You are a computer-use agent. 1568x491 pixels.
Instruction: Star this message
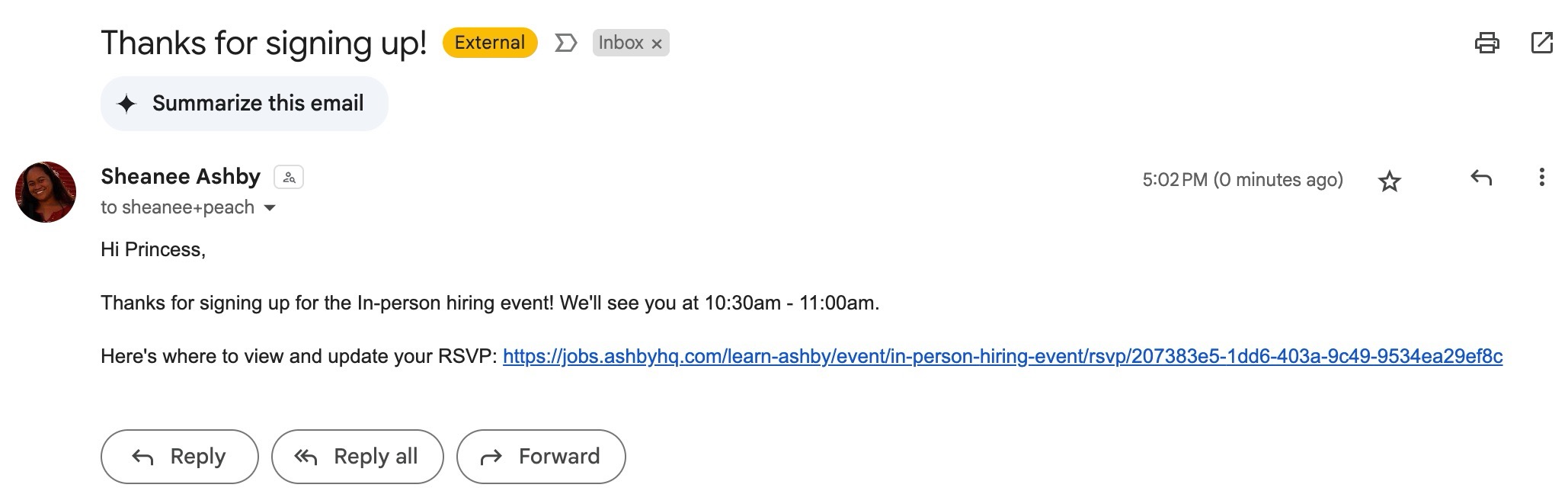[1390, 181]
